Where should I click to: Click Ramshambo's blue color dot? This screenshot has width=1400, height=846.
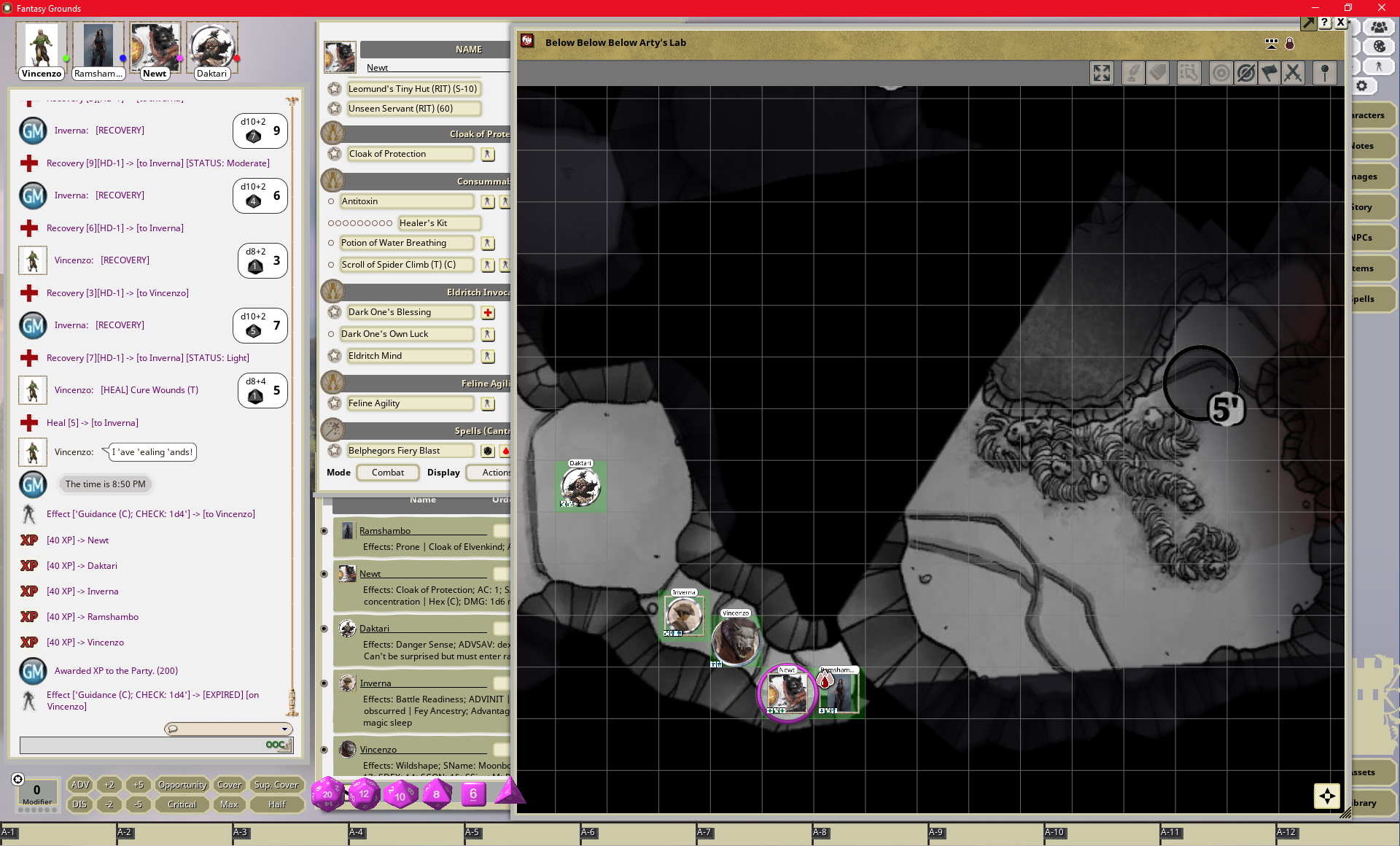click(x=122, y=58)
